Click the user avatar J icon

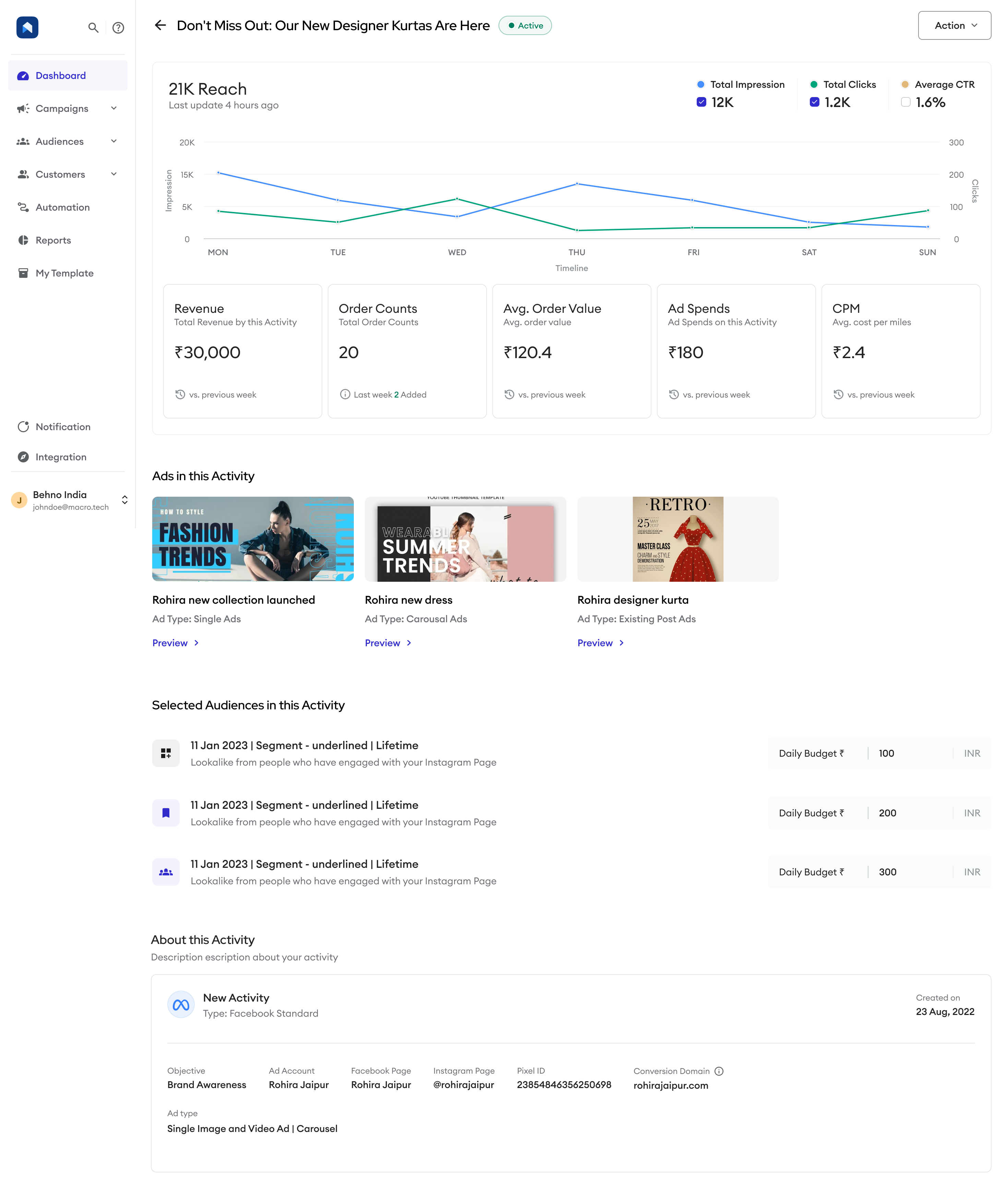pos(20,500)
